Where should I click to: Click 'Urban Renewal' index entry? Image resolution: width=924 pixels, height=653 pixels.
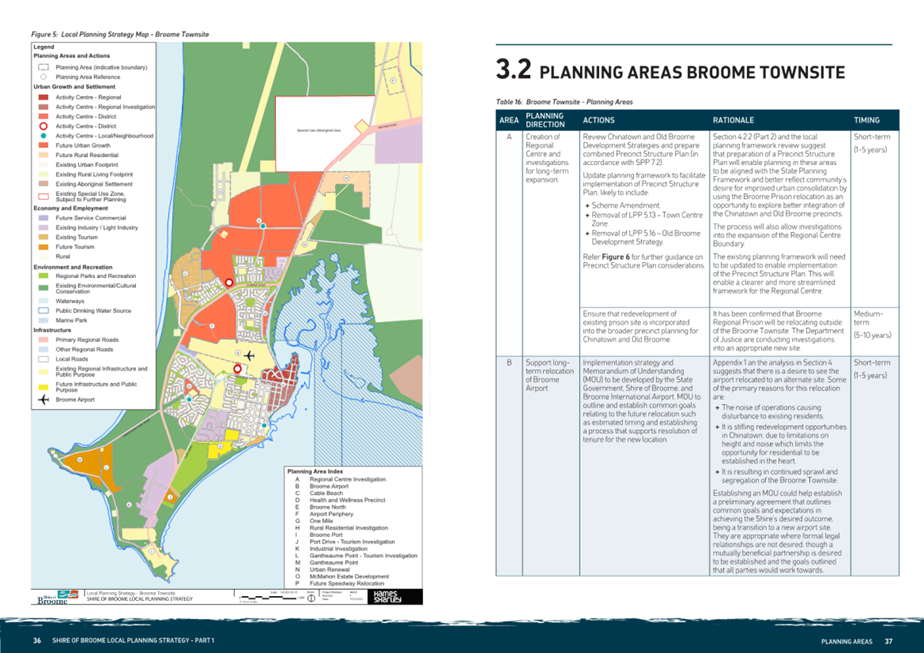click(x=328, y=570)
